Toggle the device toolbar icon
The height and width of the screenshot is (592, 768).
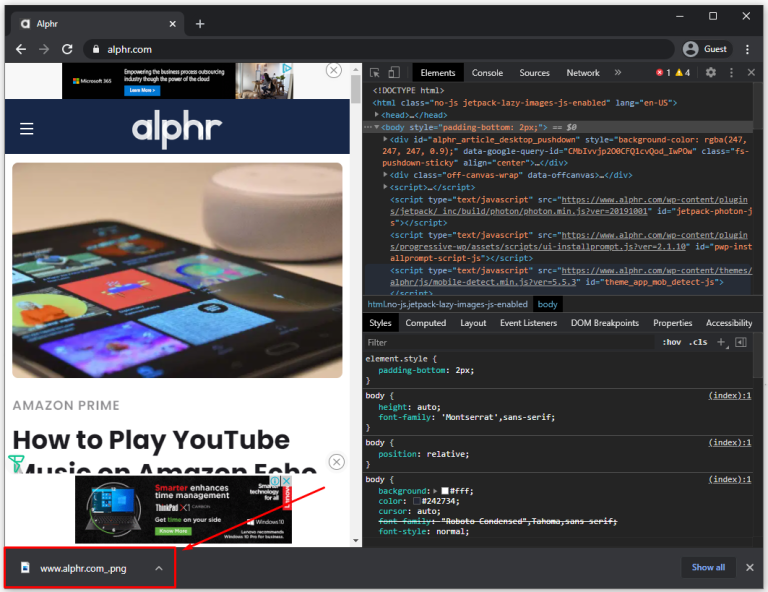[x=394, y=73]
